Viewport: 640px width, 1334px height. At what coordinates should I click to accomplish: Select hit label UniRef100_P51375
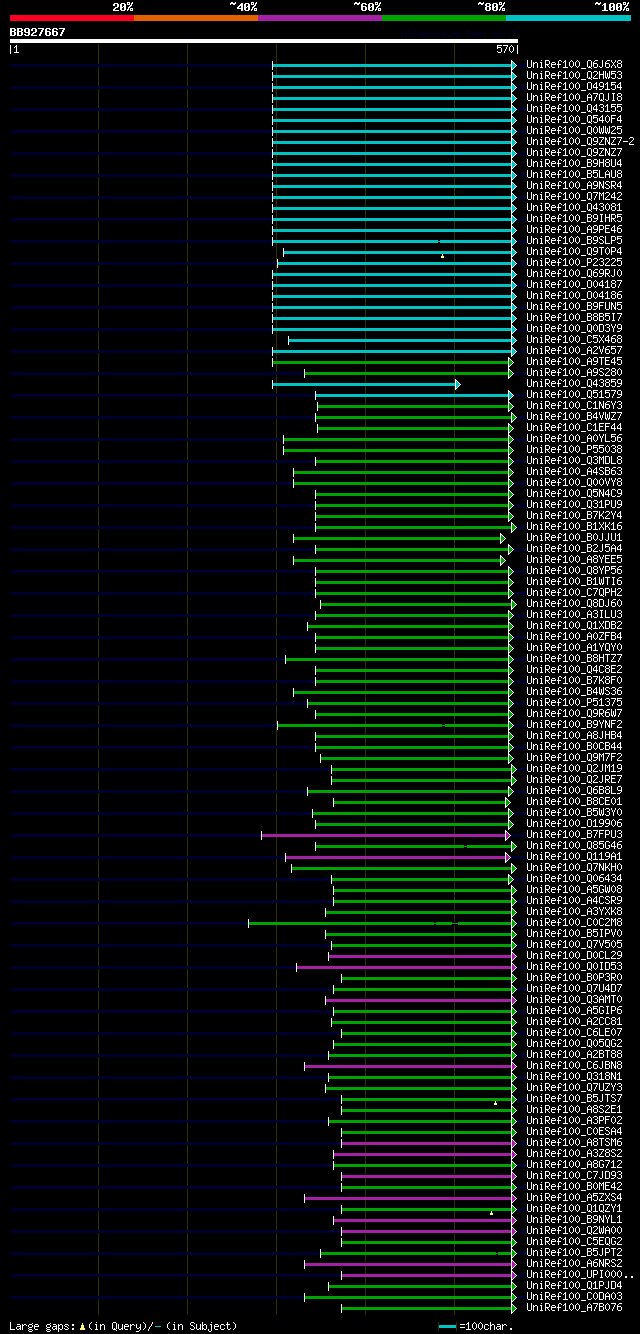pyautogui.click(x=574, y=702)
